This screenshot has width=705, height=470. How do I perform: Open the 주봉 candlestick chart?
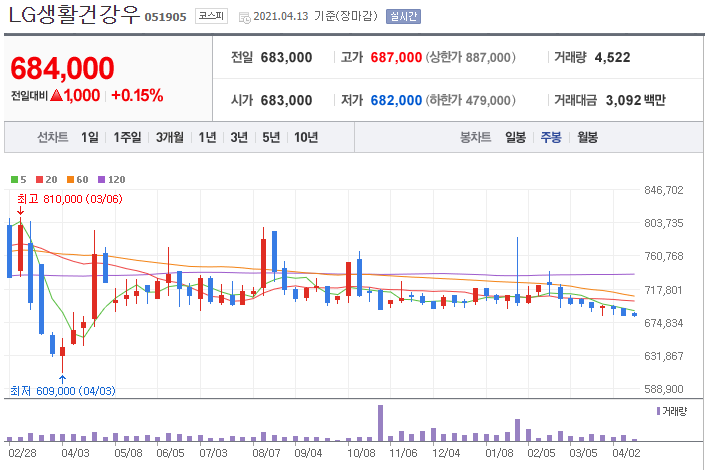[x=551, y=137]
